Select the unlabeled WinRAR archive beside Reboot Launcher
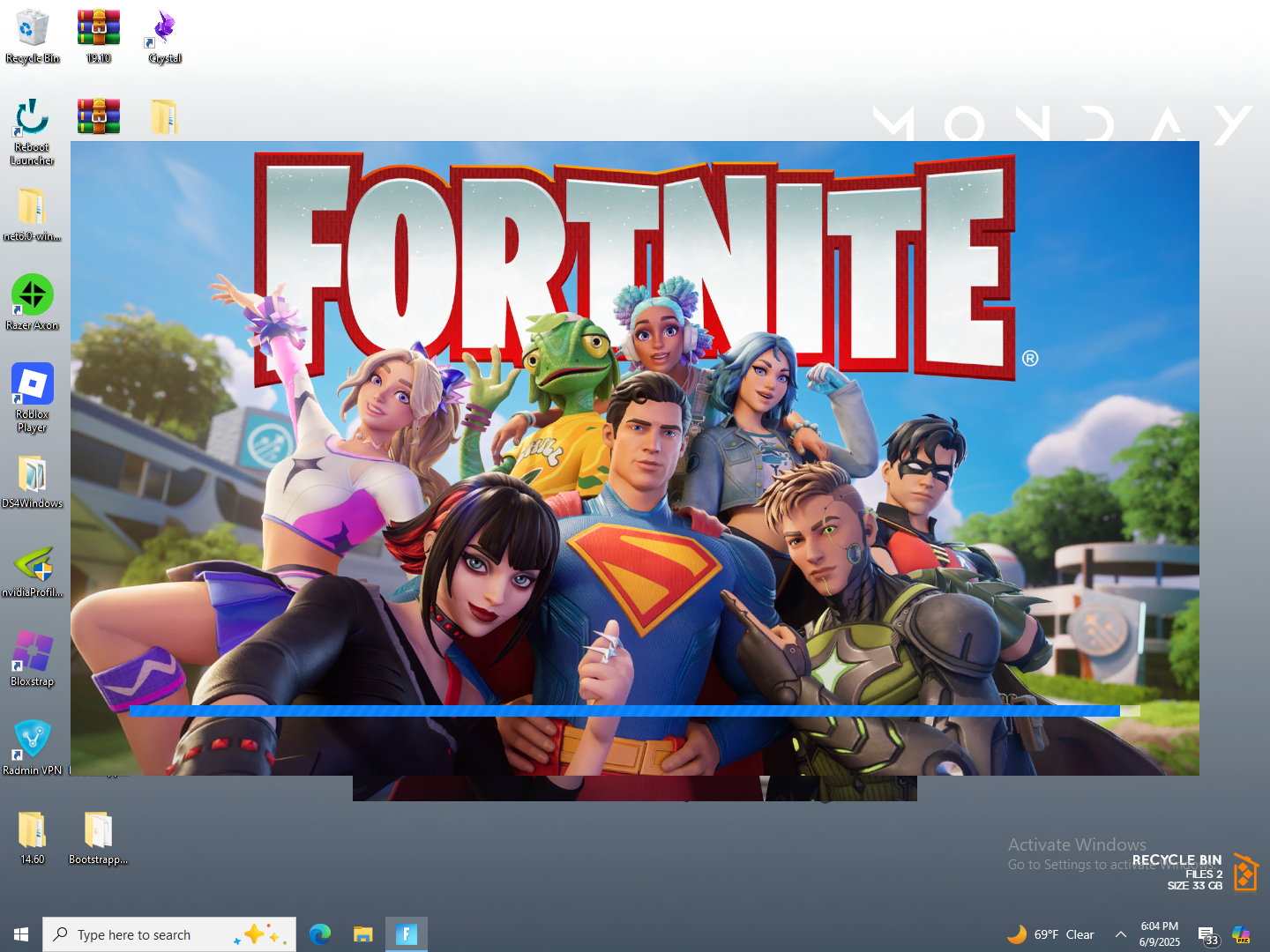 tap(99, 116)
